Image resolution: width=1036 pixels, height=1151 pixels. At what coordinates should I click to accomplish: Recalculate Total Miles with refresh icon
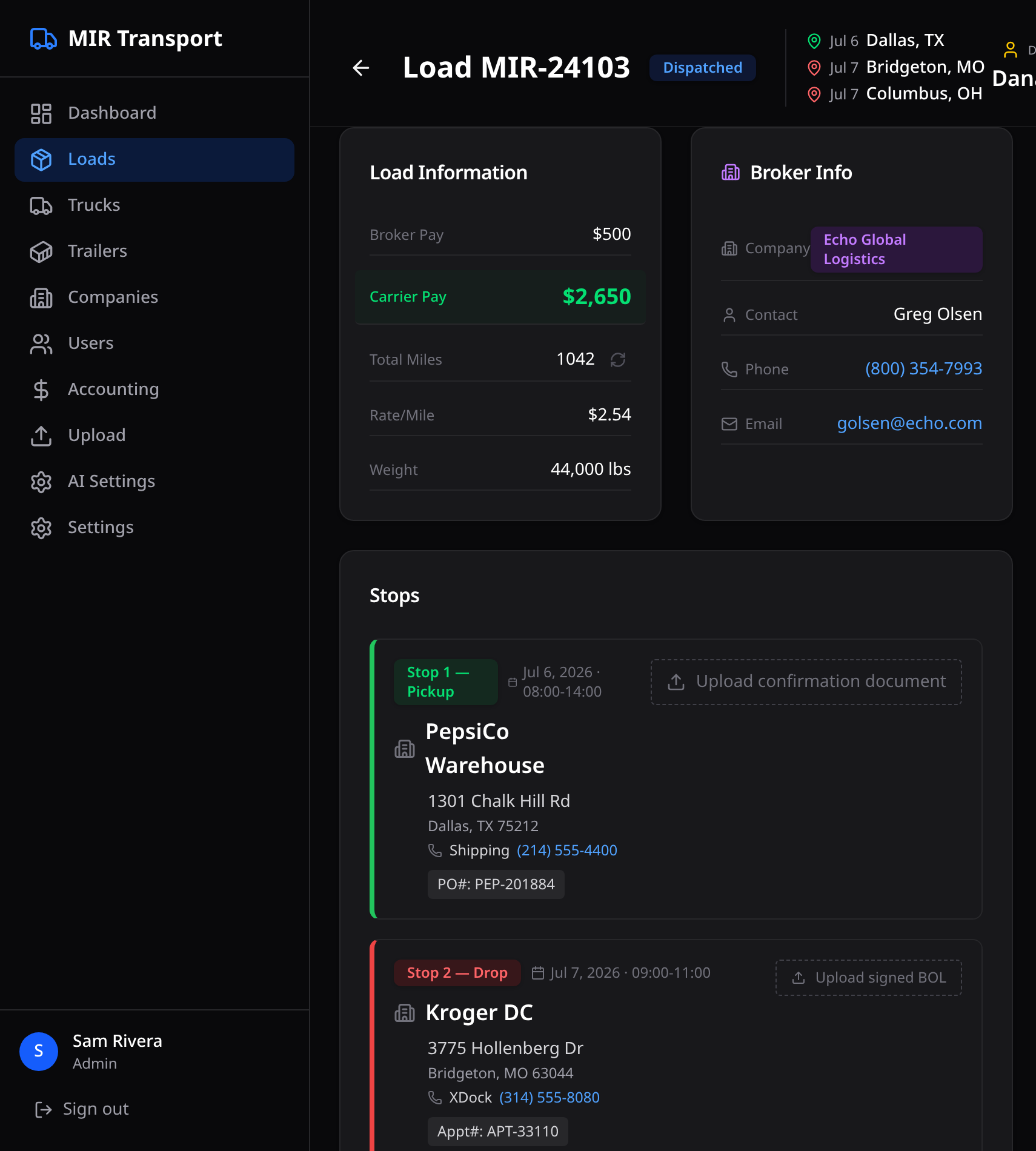618,360
